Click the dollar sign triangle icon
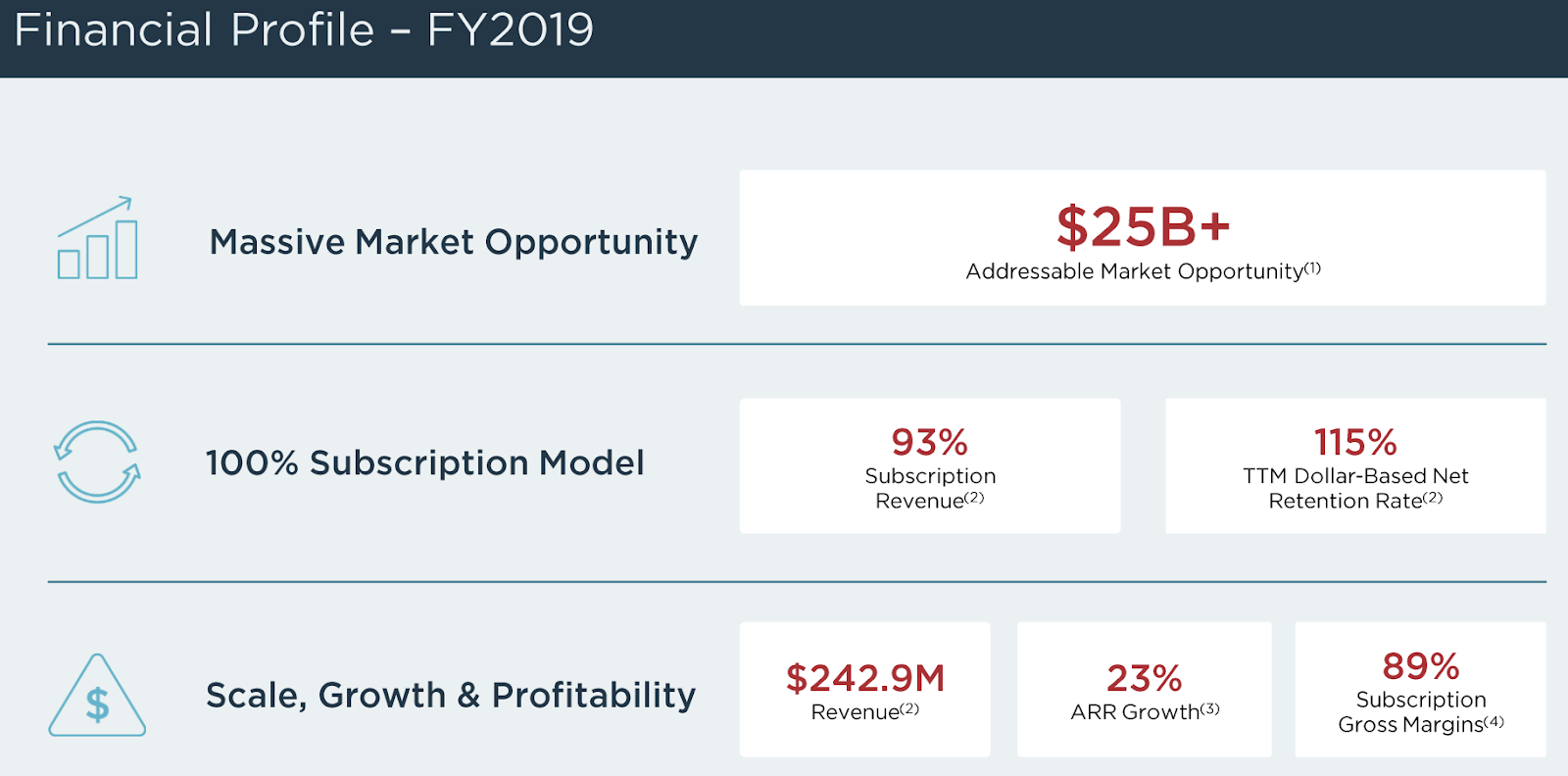 97,696
